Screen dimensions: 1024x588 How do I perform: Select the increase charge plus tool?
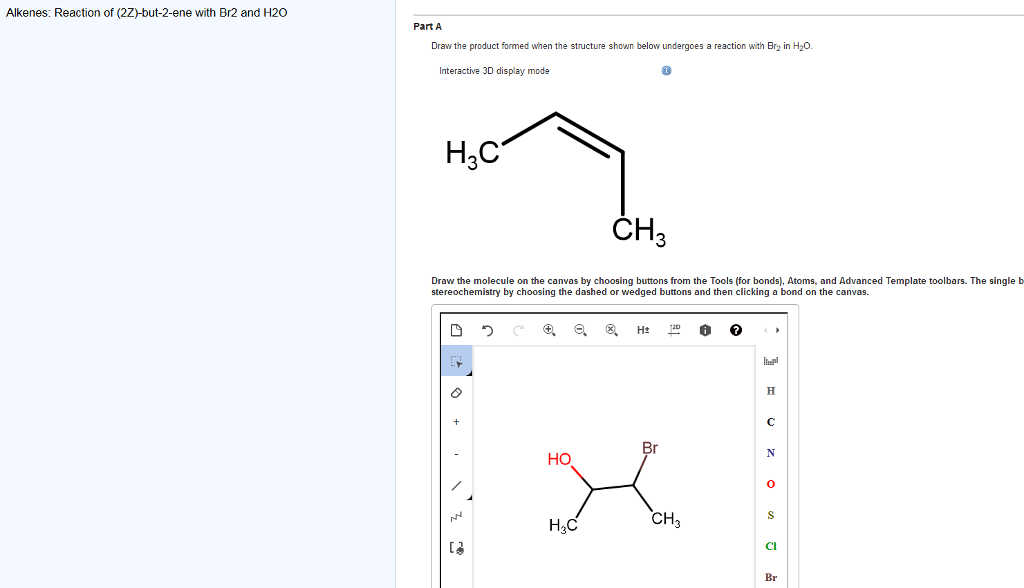click(x=456, y=421)
